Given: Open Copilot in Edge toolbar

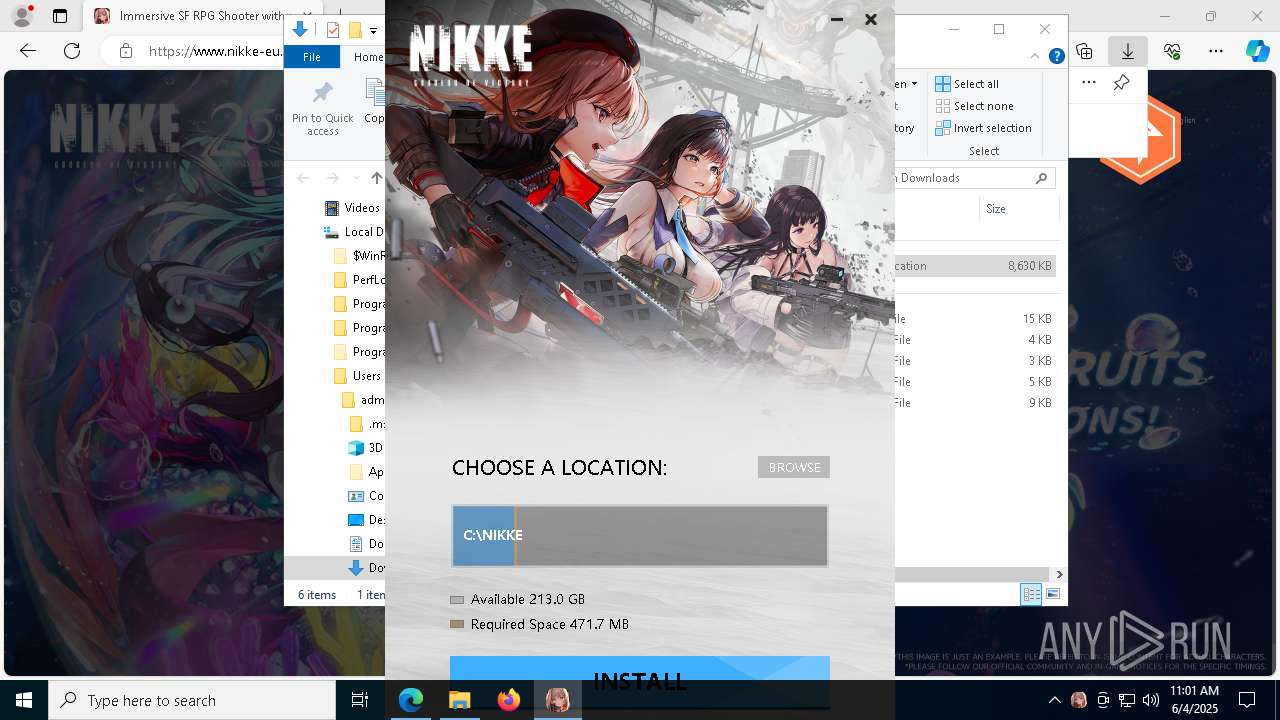Looking at the screenshot, I should tap(1257, 51).
